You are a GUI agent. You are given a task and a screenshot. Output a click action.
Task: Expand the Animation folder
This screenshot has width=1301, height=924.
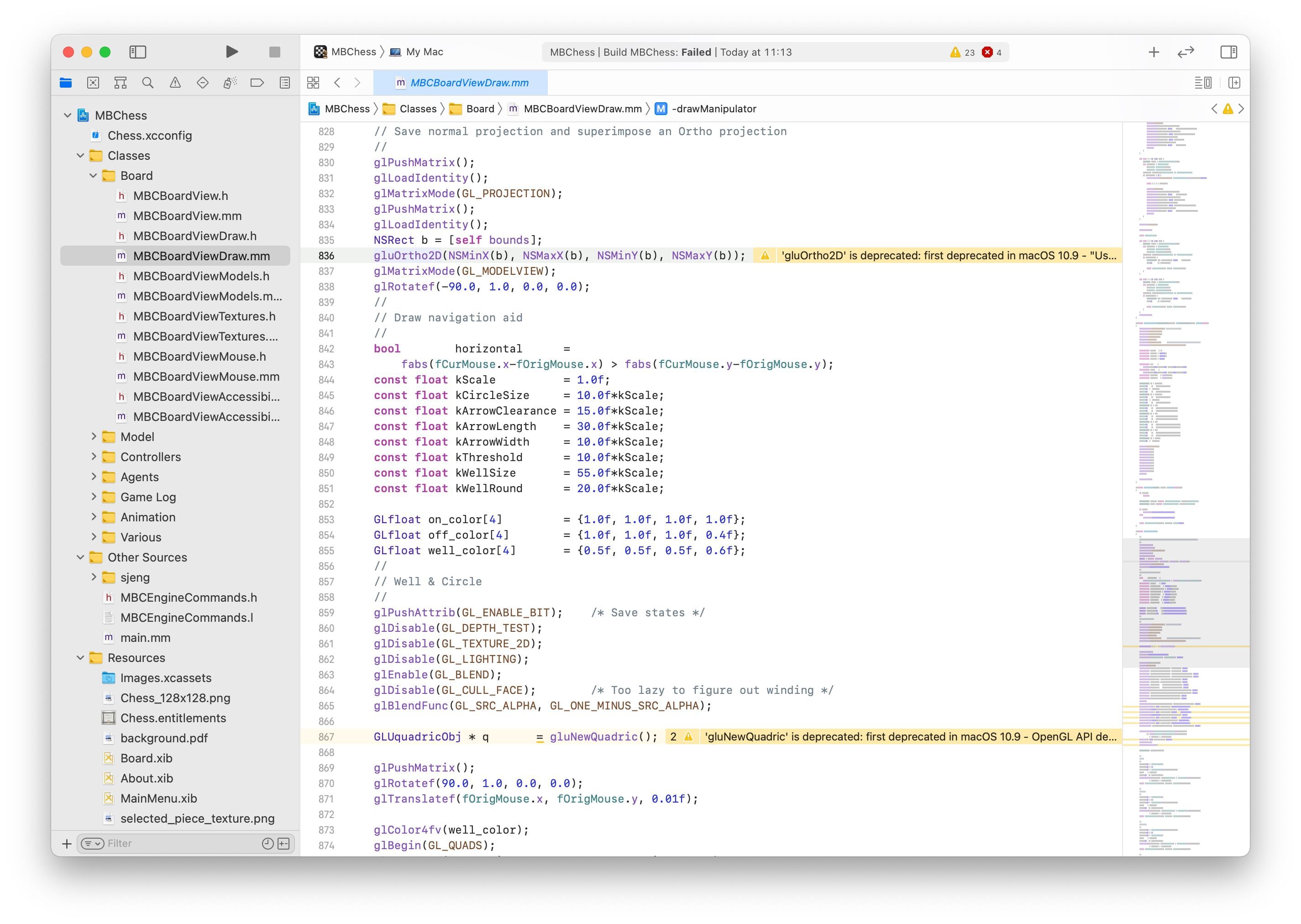point(94,517)
